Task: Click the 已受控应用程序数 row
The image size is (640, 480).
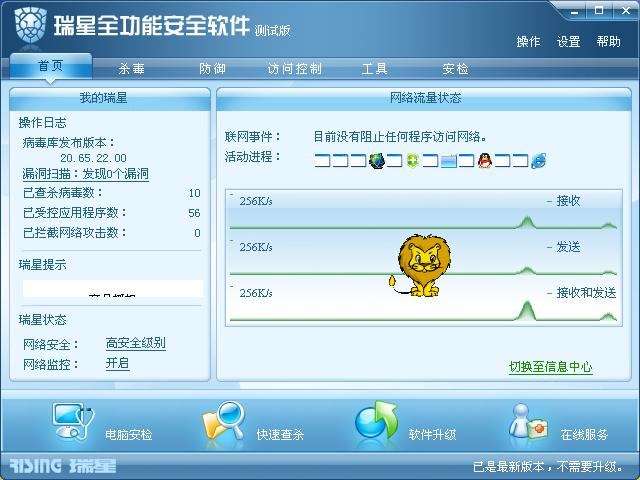Action: pyautogui.click(x=111, y=213)
